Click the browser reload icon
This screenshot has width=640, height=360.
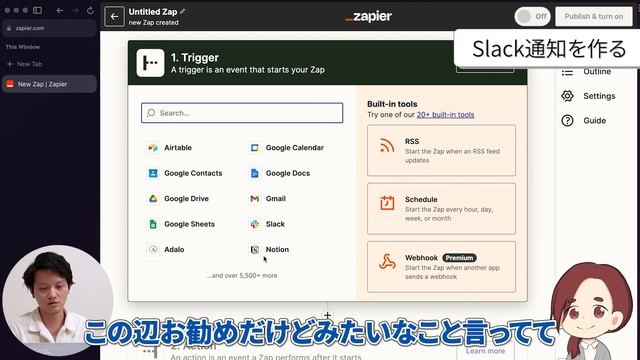pos(90,11)
